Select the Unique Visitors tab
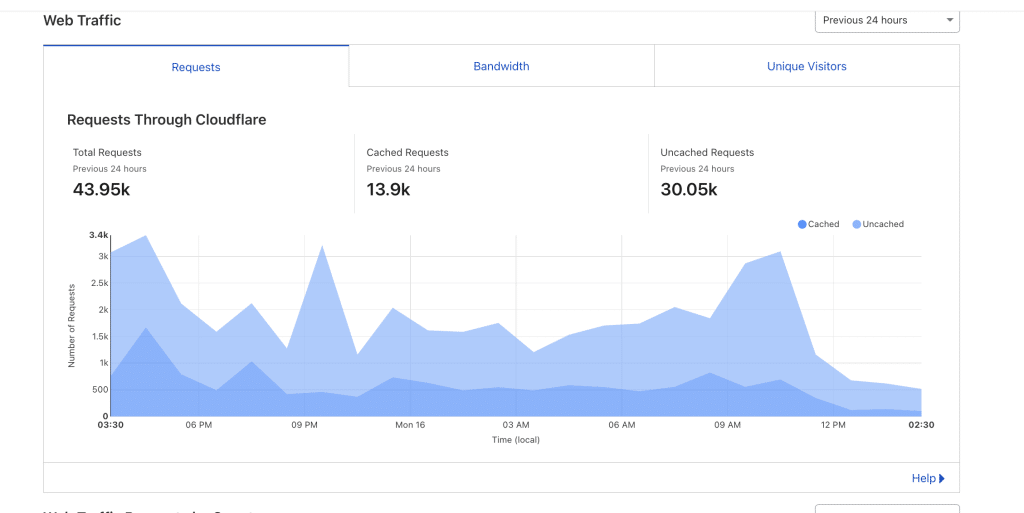The height and width of the screenshot is (513, 1024). tap(806, 67)
